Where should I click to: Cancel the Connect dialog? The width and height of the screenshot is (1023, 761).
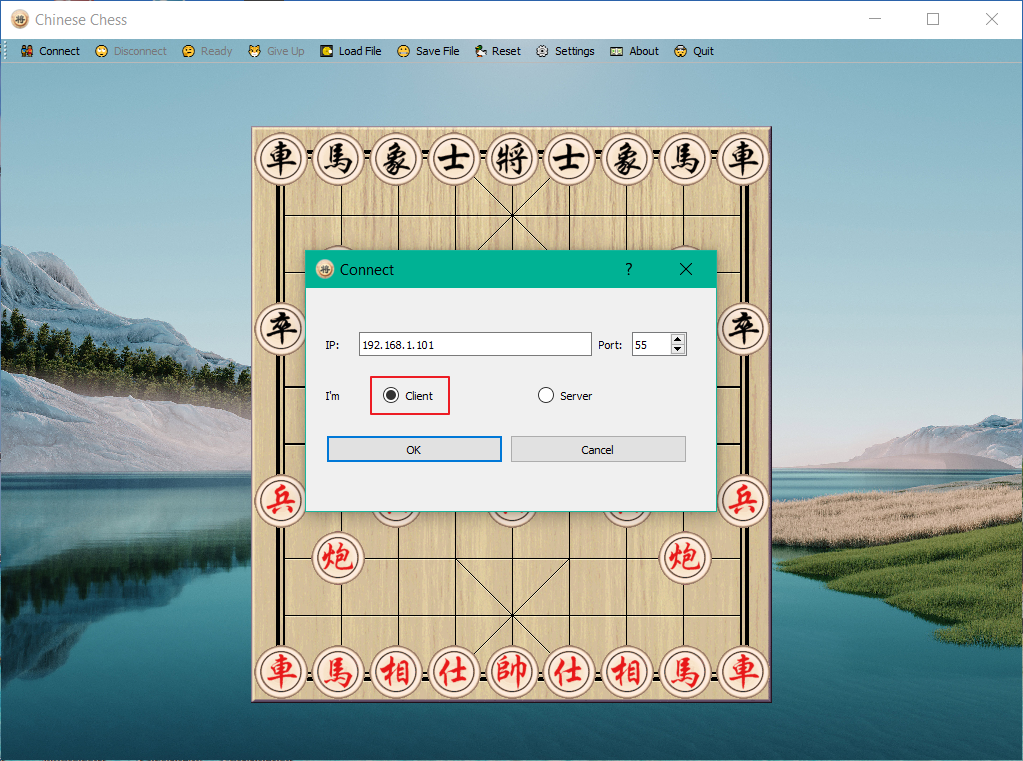tap(598, 450)
